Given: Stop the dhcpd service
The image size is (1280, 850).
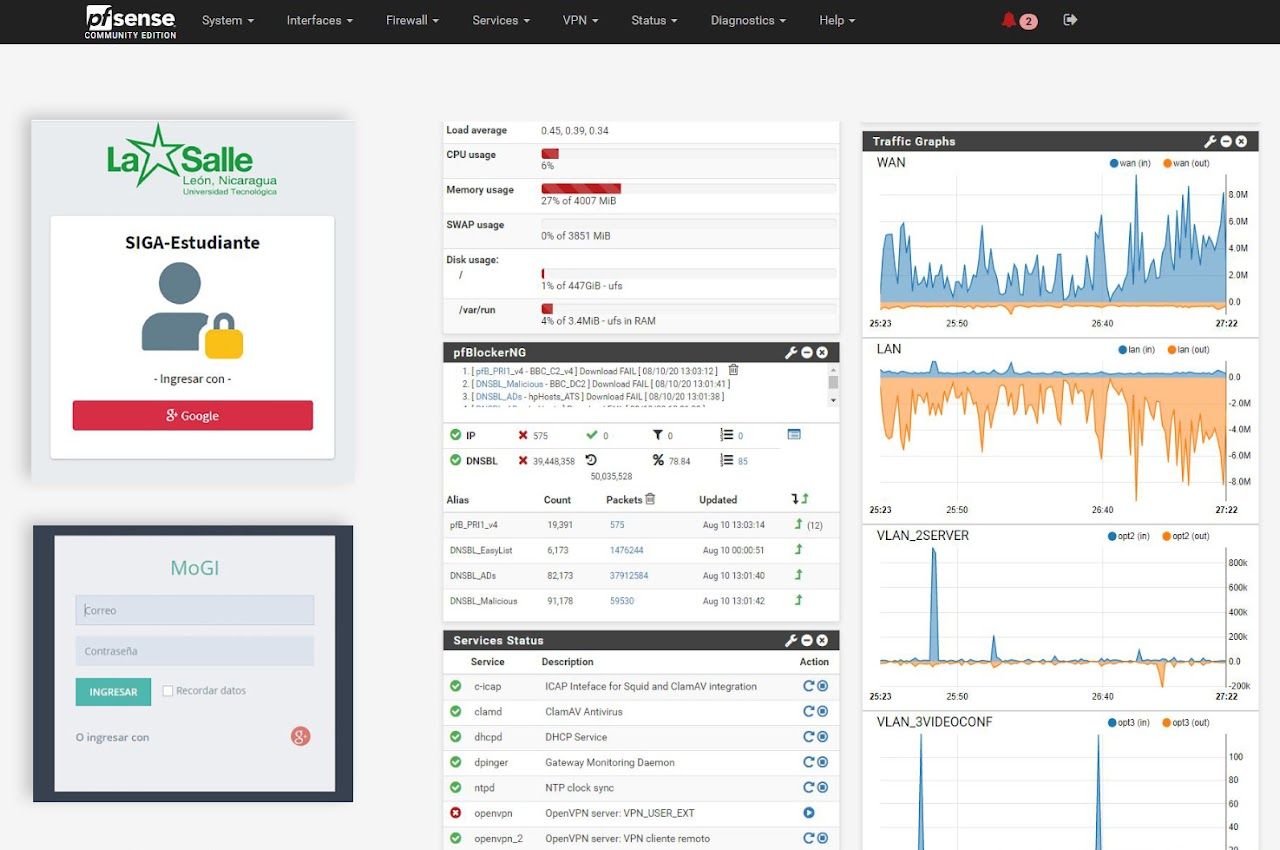Looking at the screenshot, I should click(x=823, y=737).
